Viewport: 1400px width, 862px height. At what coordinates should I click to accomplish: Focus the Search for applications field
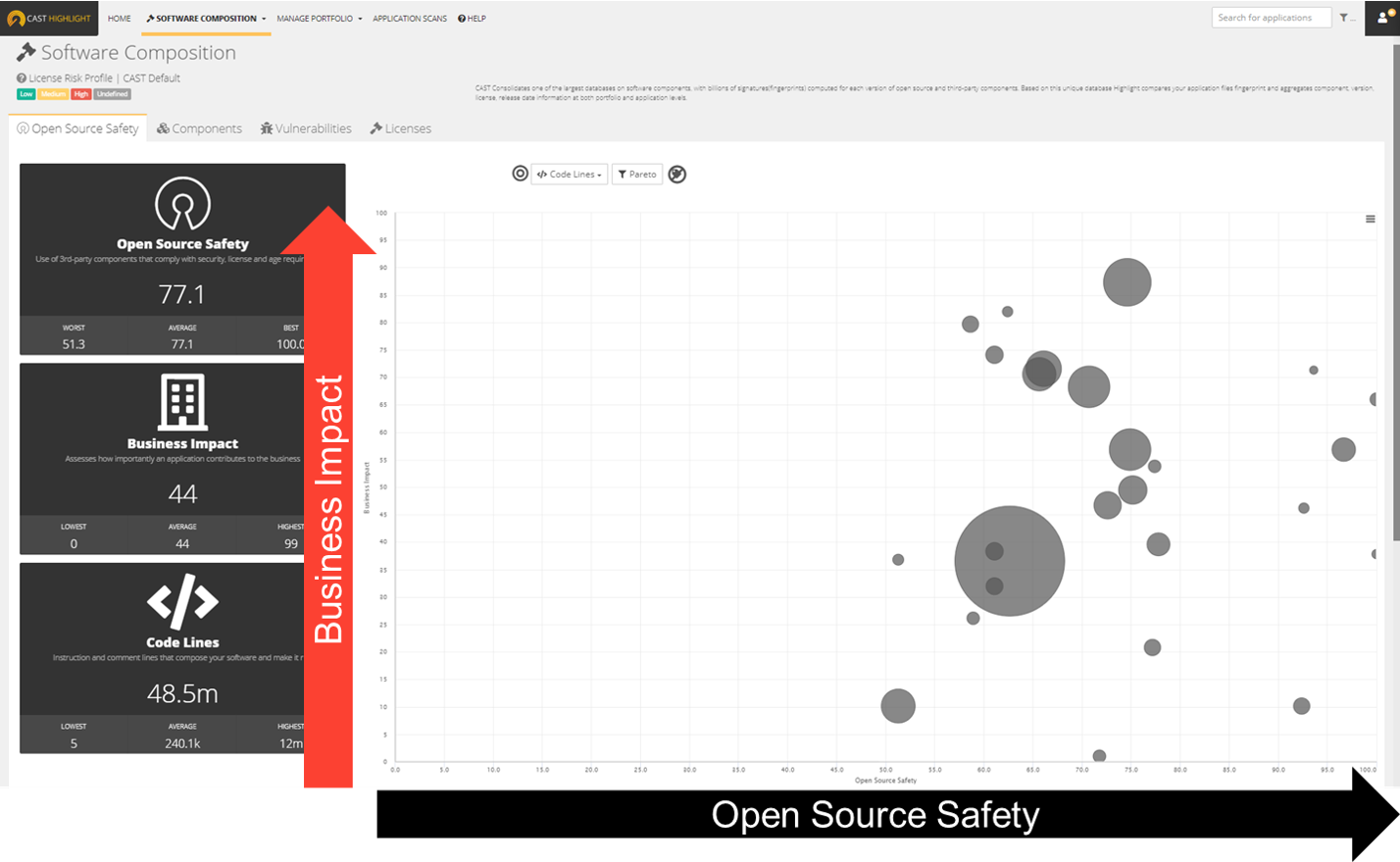coord(1272,18)
